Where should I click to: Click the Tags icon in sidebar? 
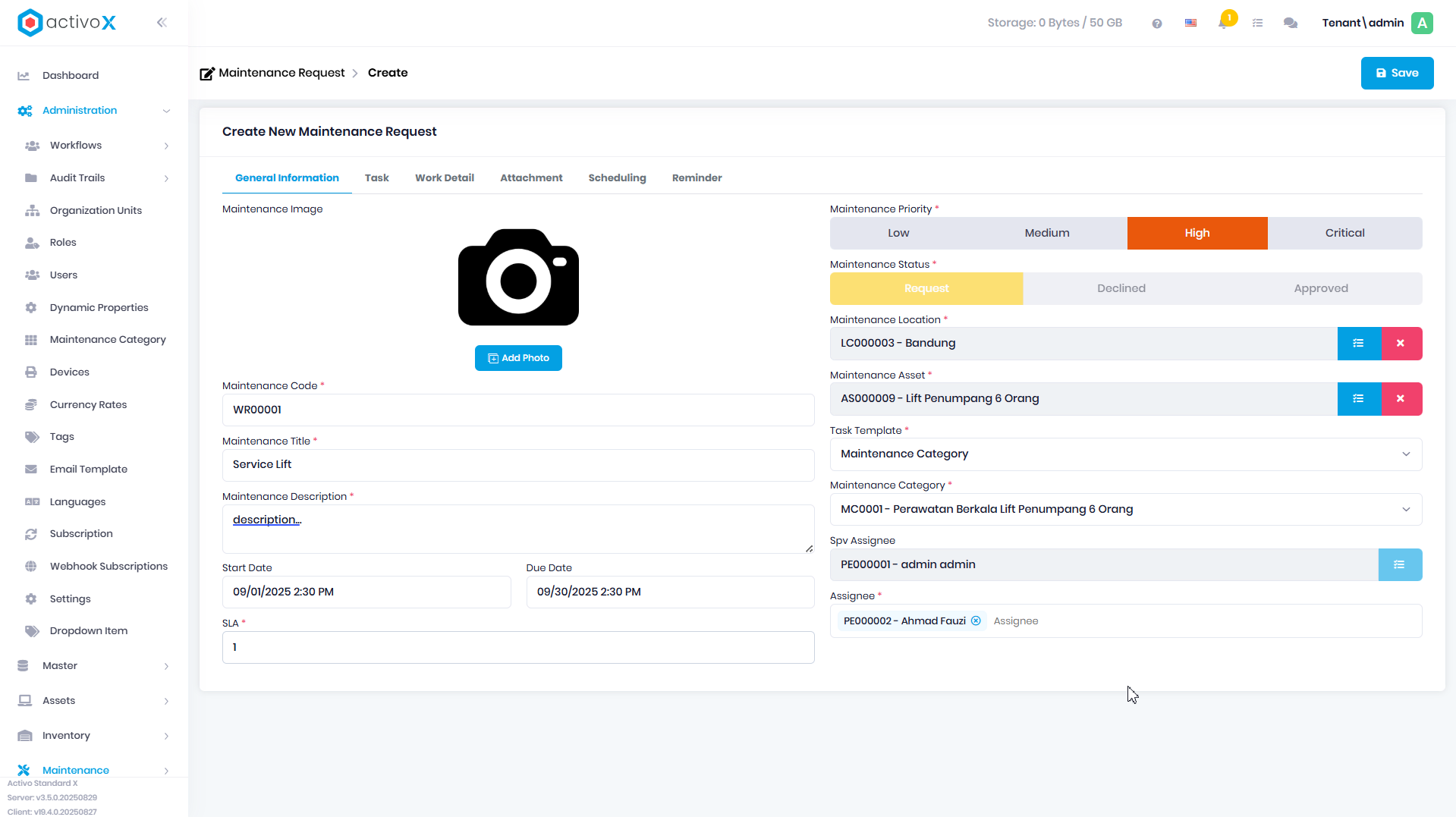coord(32,437)
